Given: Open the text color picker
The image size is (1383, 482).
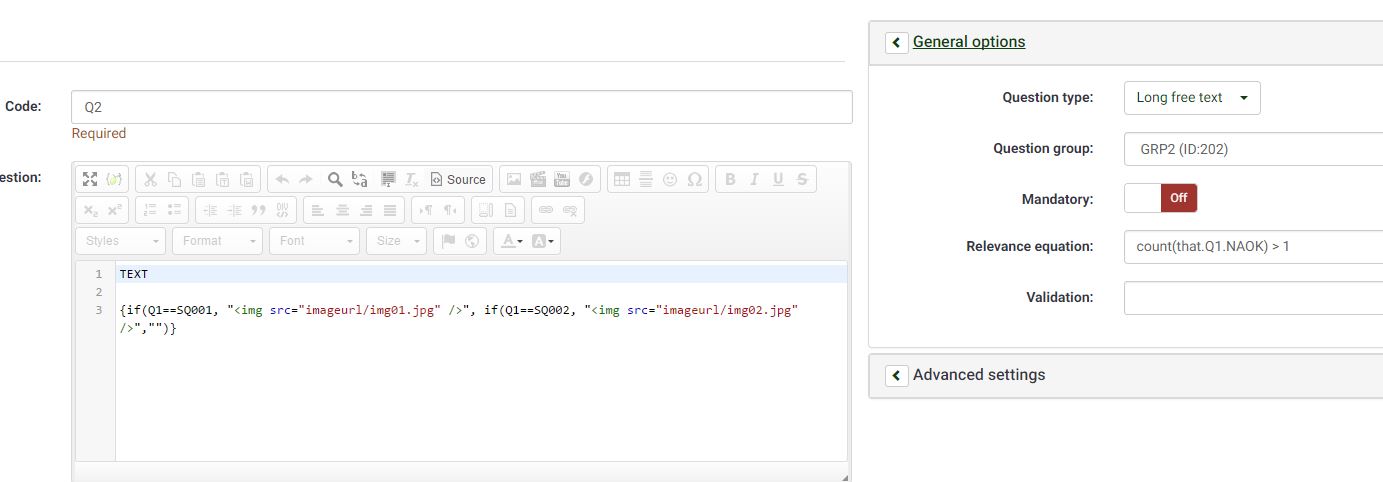Looking at the screenshot, I should click(x=512, y=241).
